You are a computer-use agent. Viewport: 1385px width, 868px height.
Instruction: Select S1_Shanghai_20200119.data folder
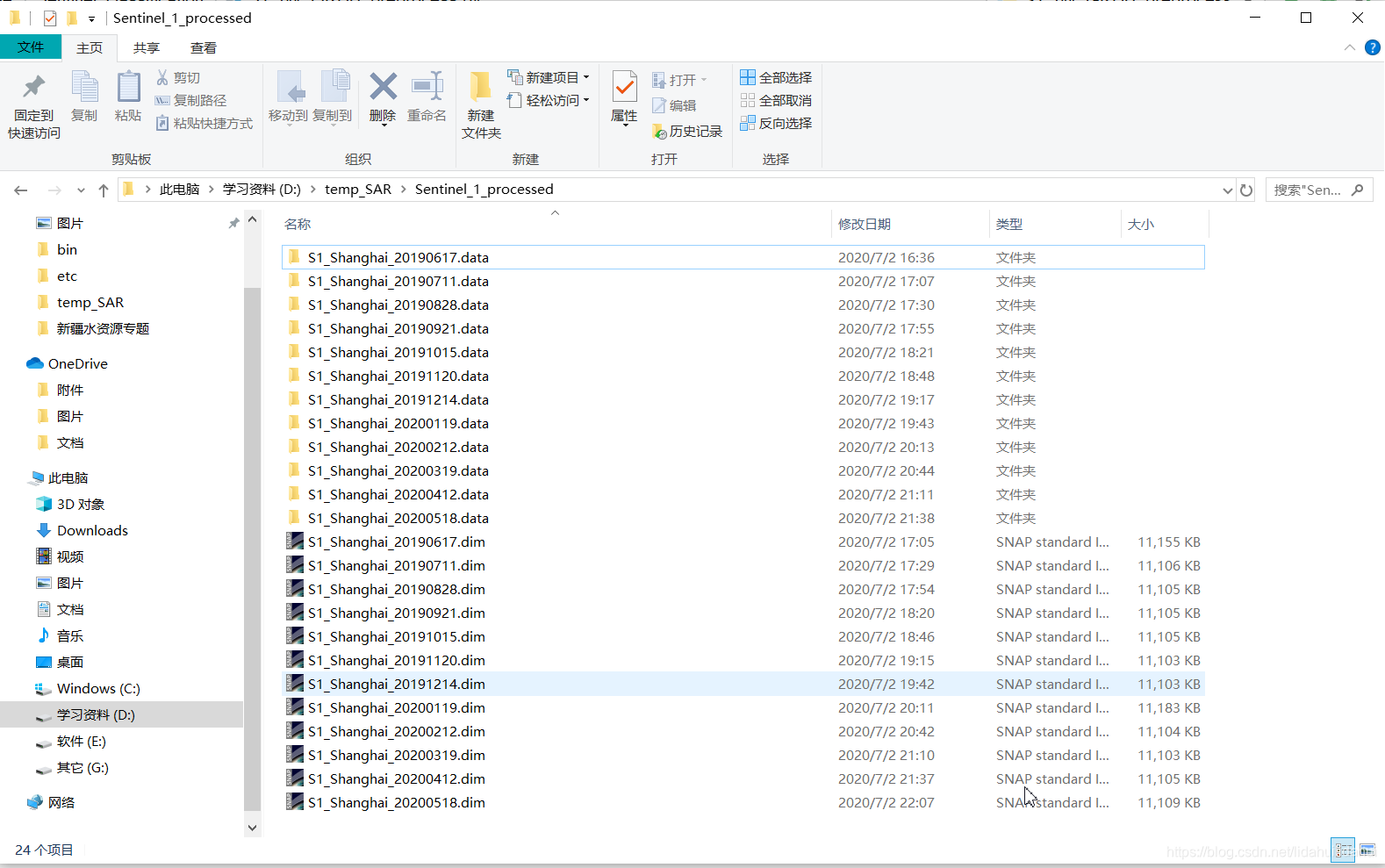(x=743, y=423)
